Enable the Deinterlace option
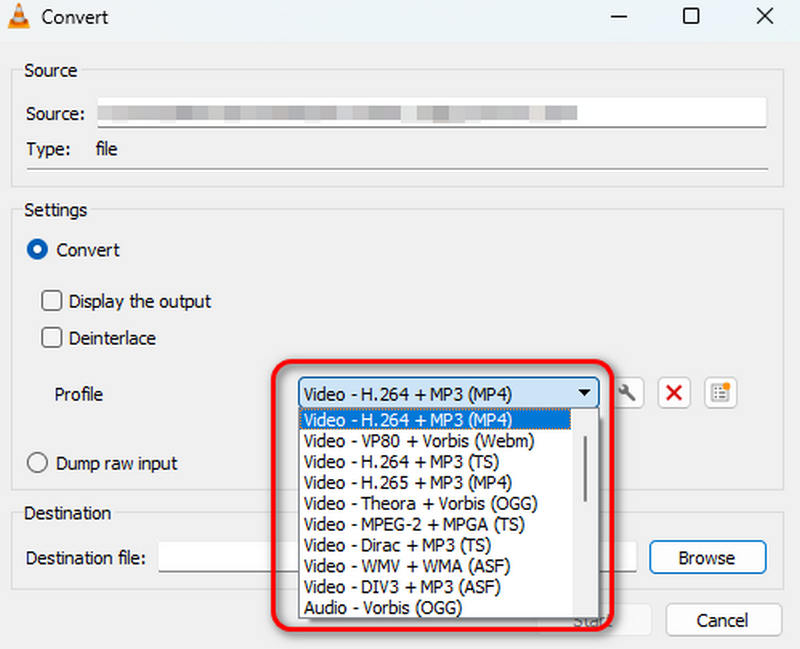The width and height of the screenshot is (800, 649). (52, 338)
